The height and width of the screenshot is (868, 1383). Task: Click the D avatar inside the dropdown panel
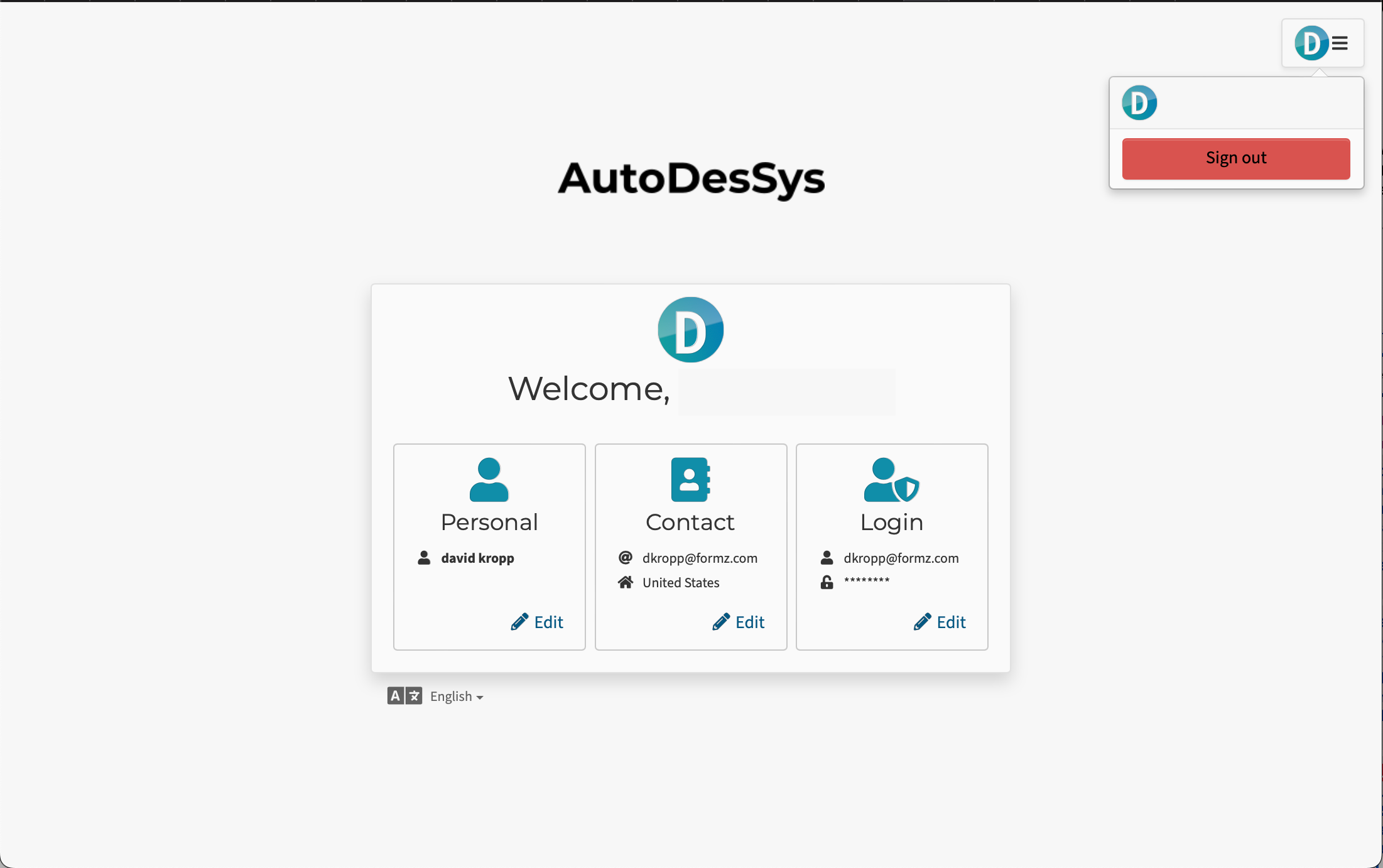pos(1139,103)
